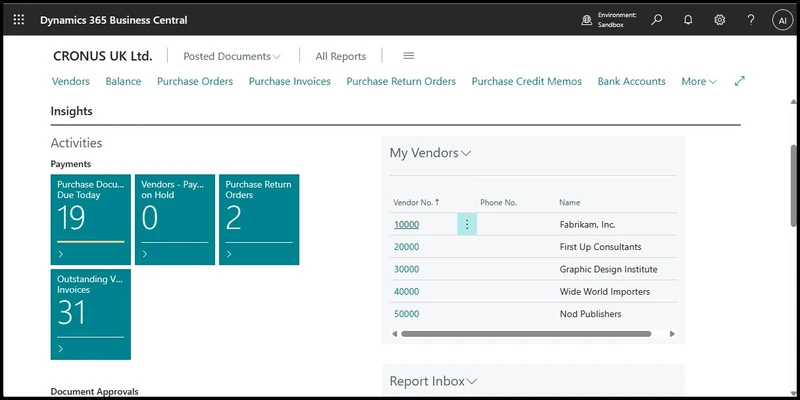Open the help question mark icon
The height and width of the screenshot is (400, 800).
coord(751,20)
